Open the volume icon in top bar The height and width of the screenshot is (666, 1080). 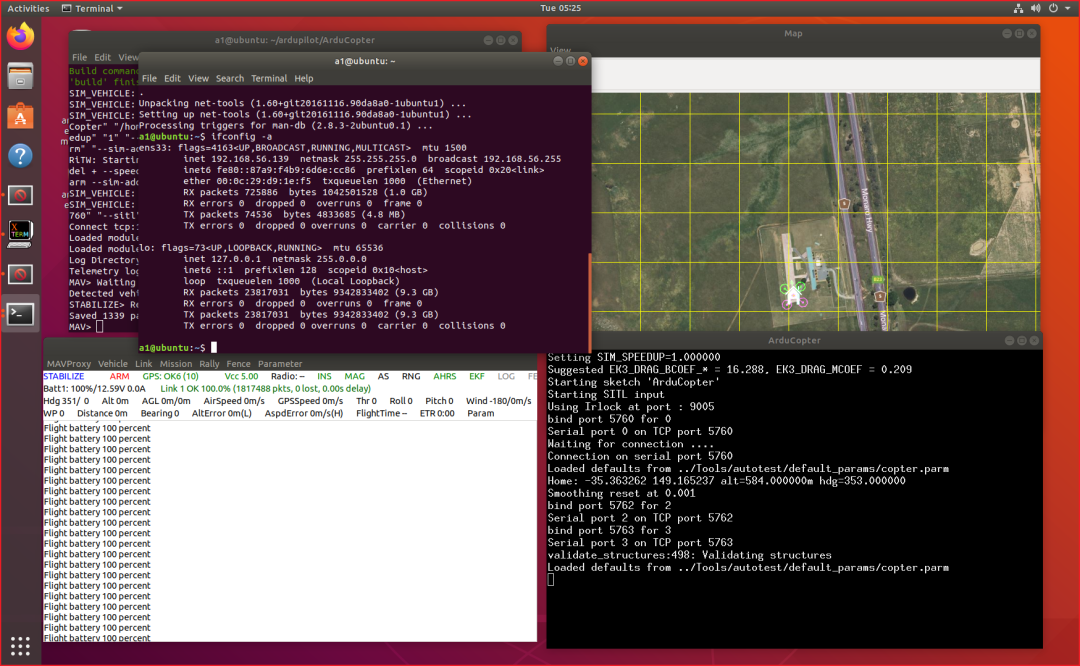click(1035, 8)
